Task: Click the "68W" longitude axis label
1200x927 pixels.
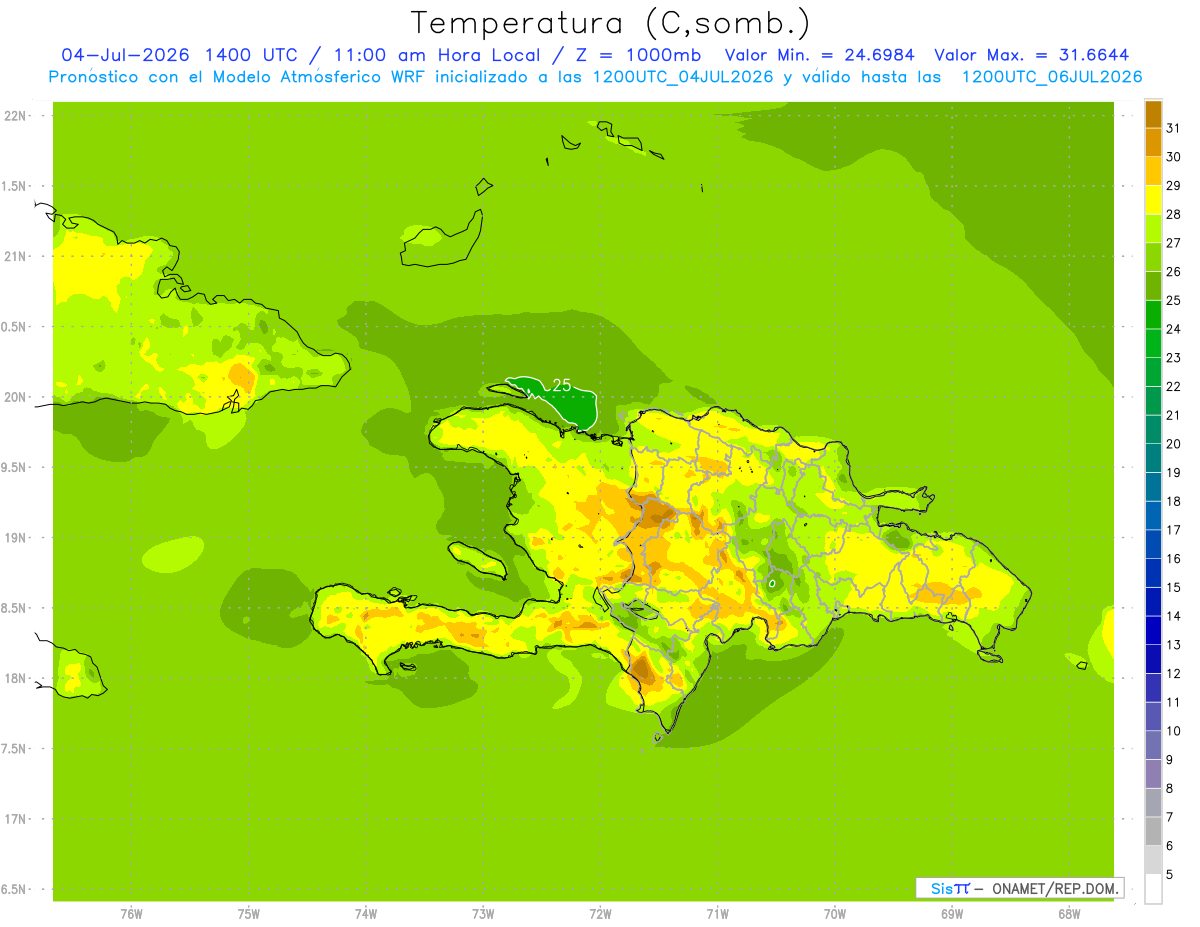Action: 1069,914
